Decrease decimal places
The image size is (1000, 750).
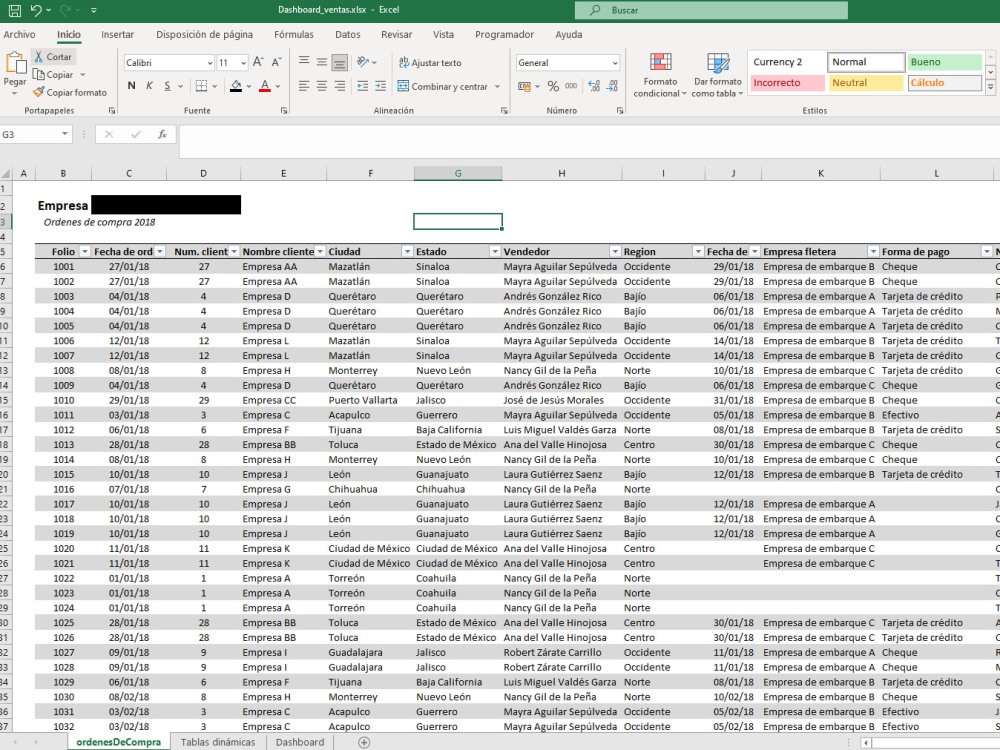pyautogui.click(x=612, y=86)
